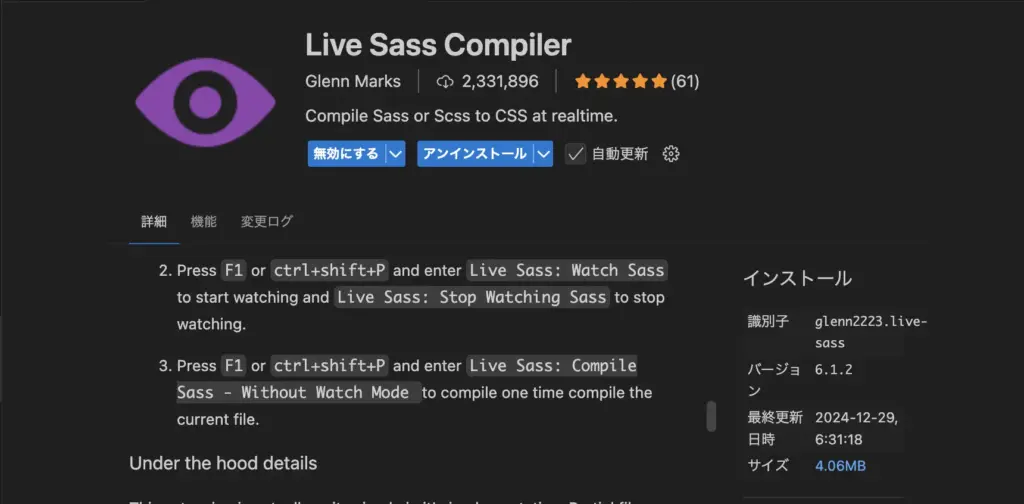1024x504 pixels.
Task: Click the README vertical scrollbar thumb
Action: (711, 416)
